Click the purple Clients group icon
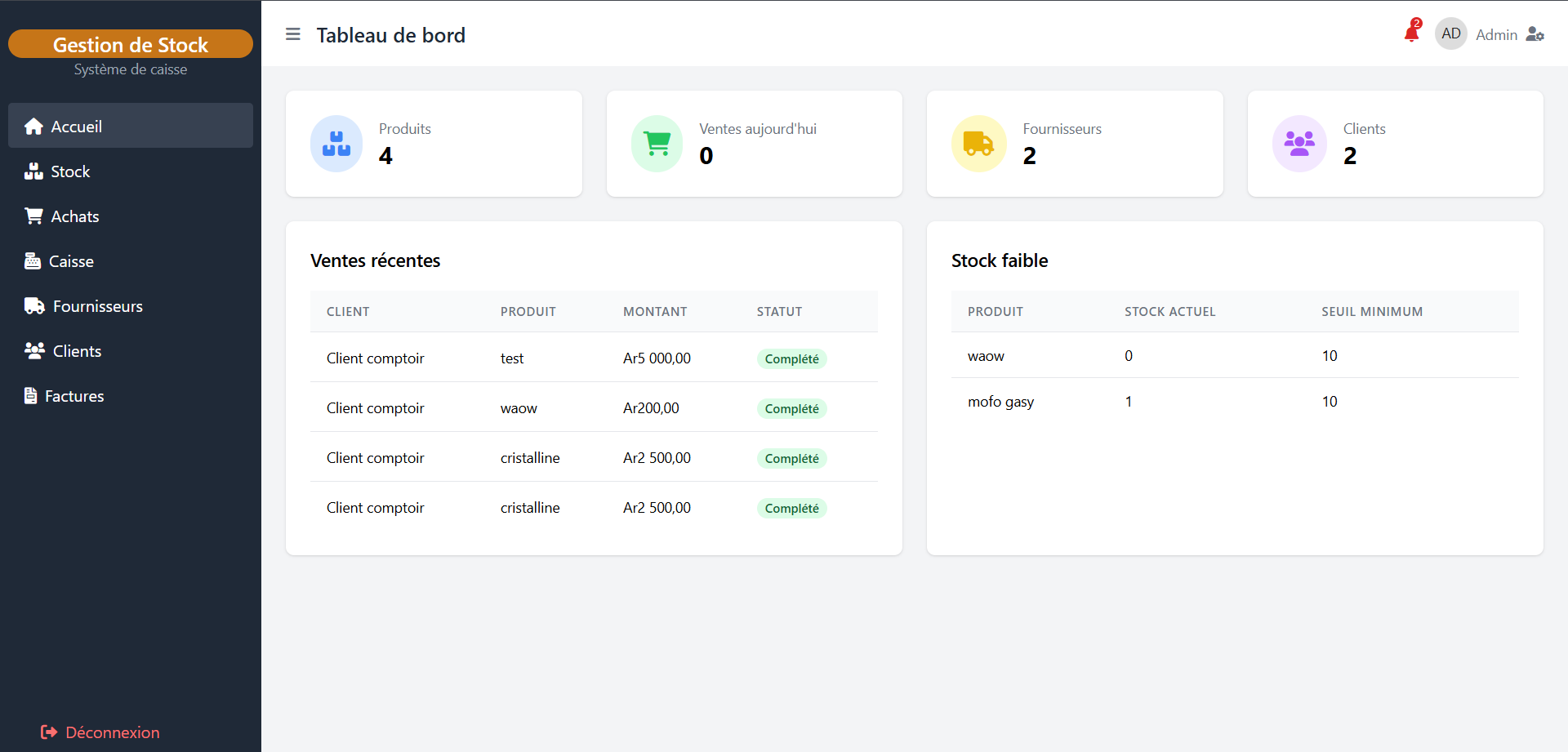1568x752 pixels. point(1298,144)
